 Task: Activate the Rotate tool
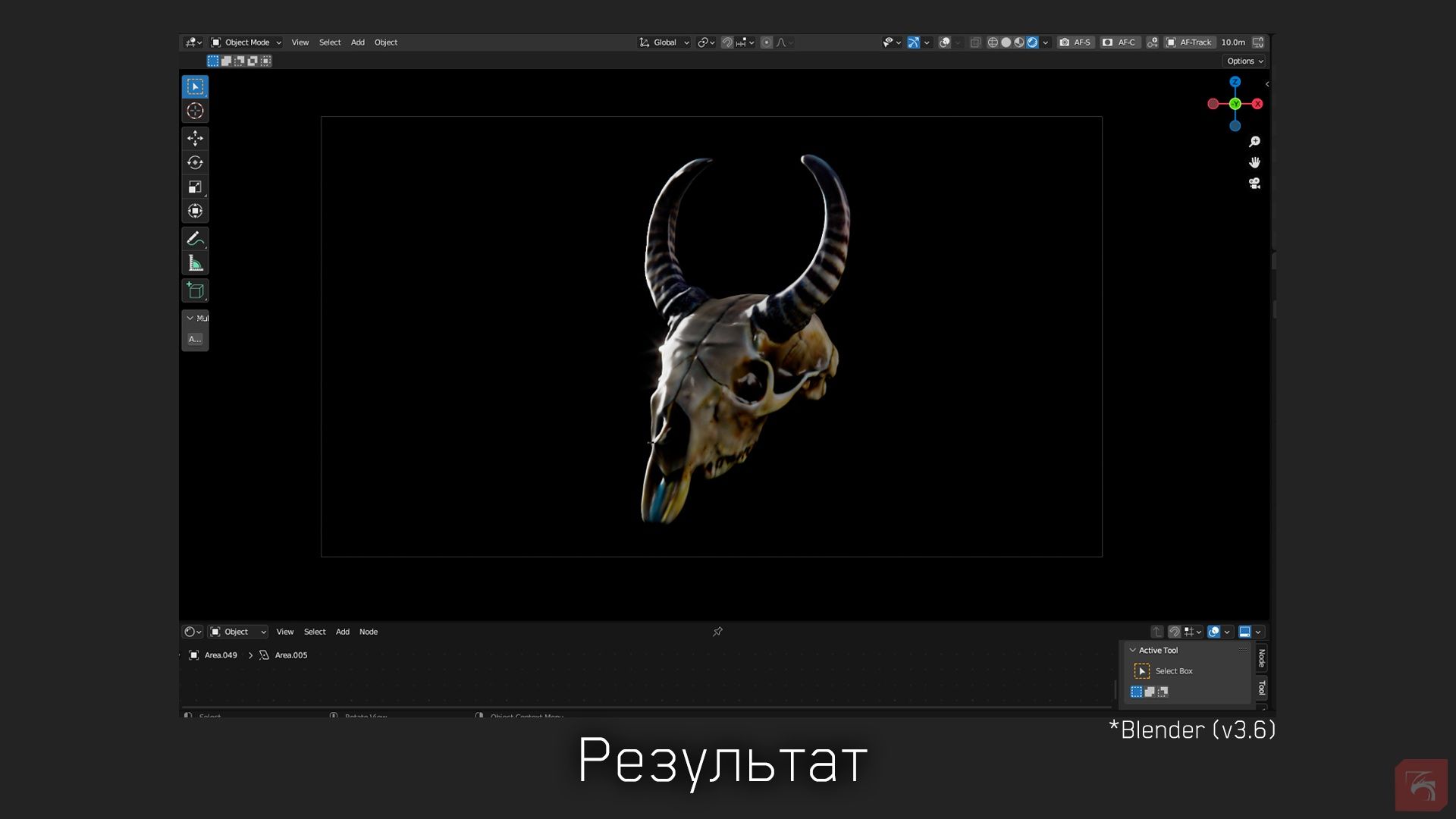[x=195, y=162]
